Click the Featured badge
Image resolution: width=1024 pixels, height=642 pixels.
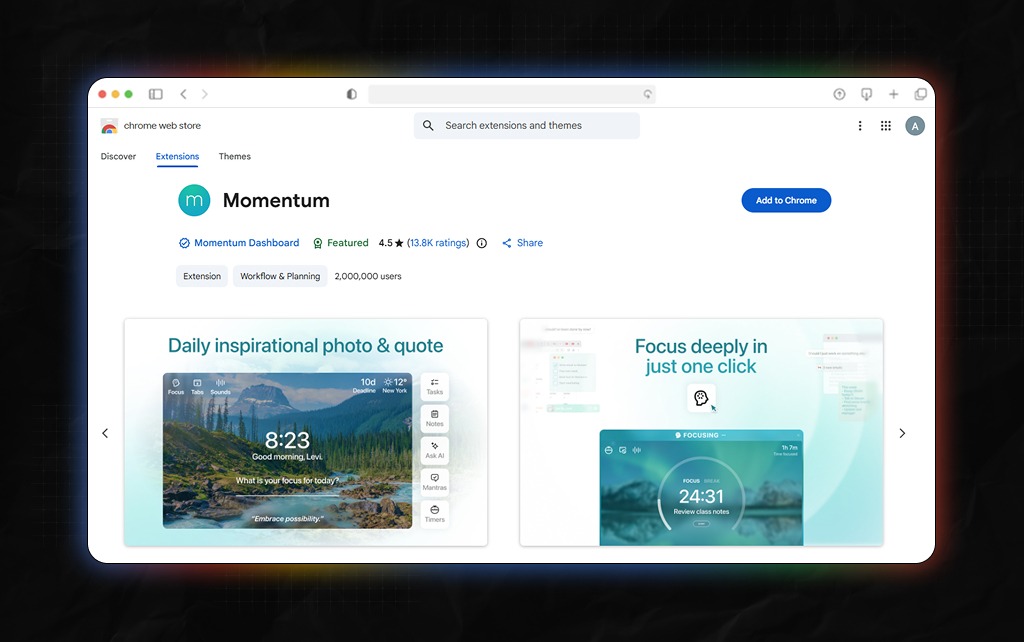340,243
